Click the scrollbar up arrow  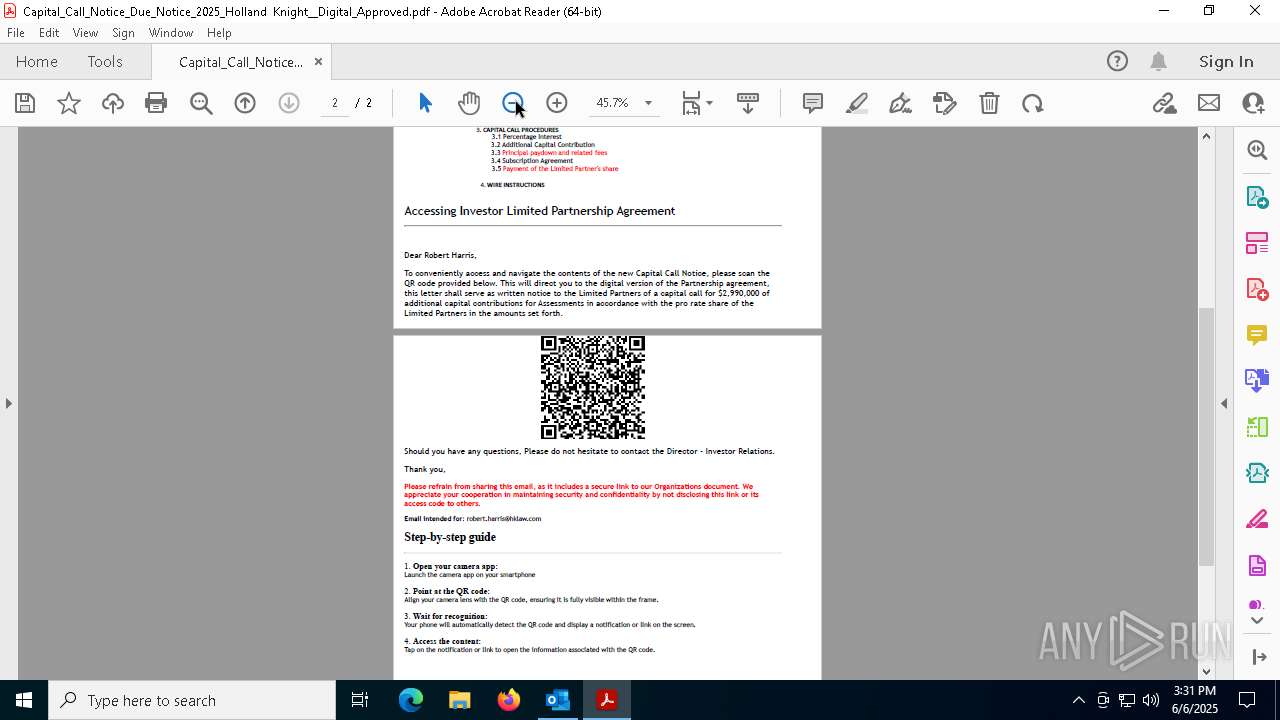tap(1206, 136)
